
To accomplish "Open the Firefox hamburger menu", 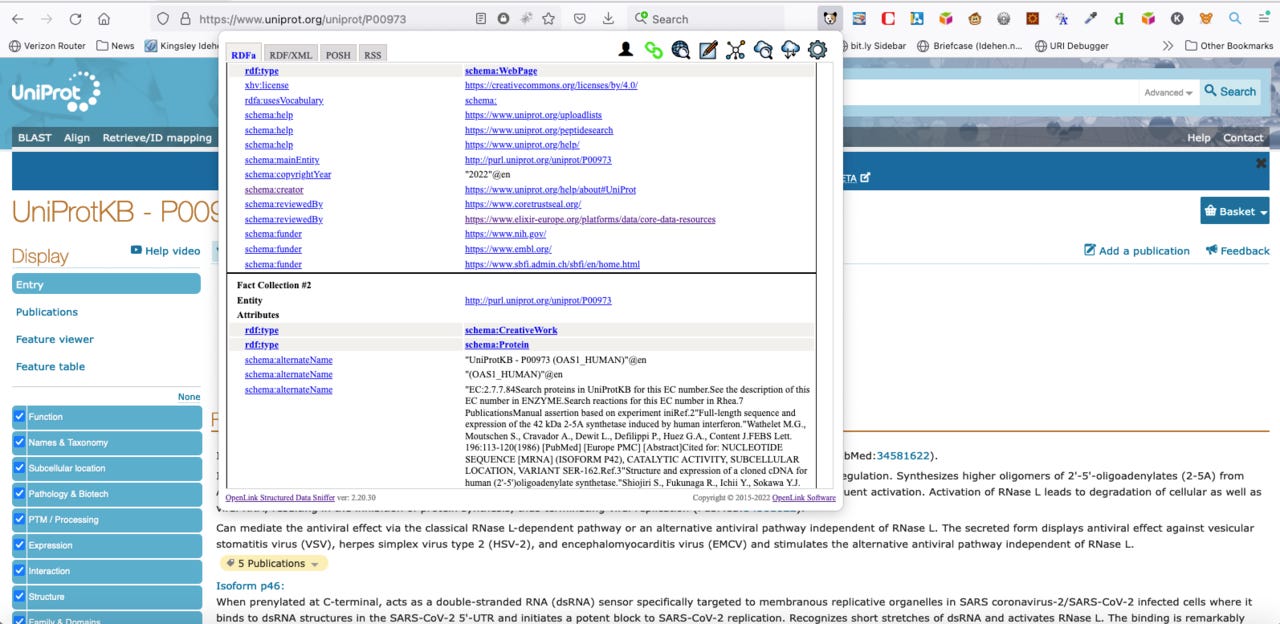I will click(x=1262, y=18).
